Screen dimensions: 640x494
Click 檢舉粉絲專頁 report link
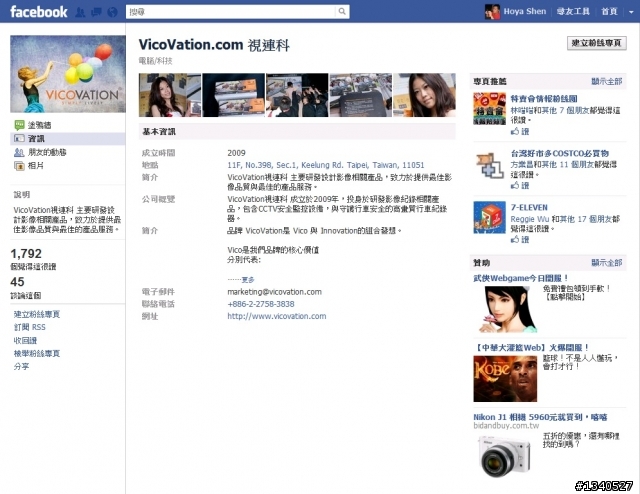(x=37, y=353)
